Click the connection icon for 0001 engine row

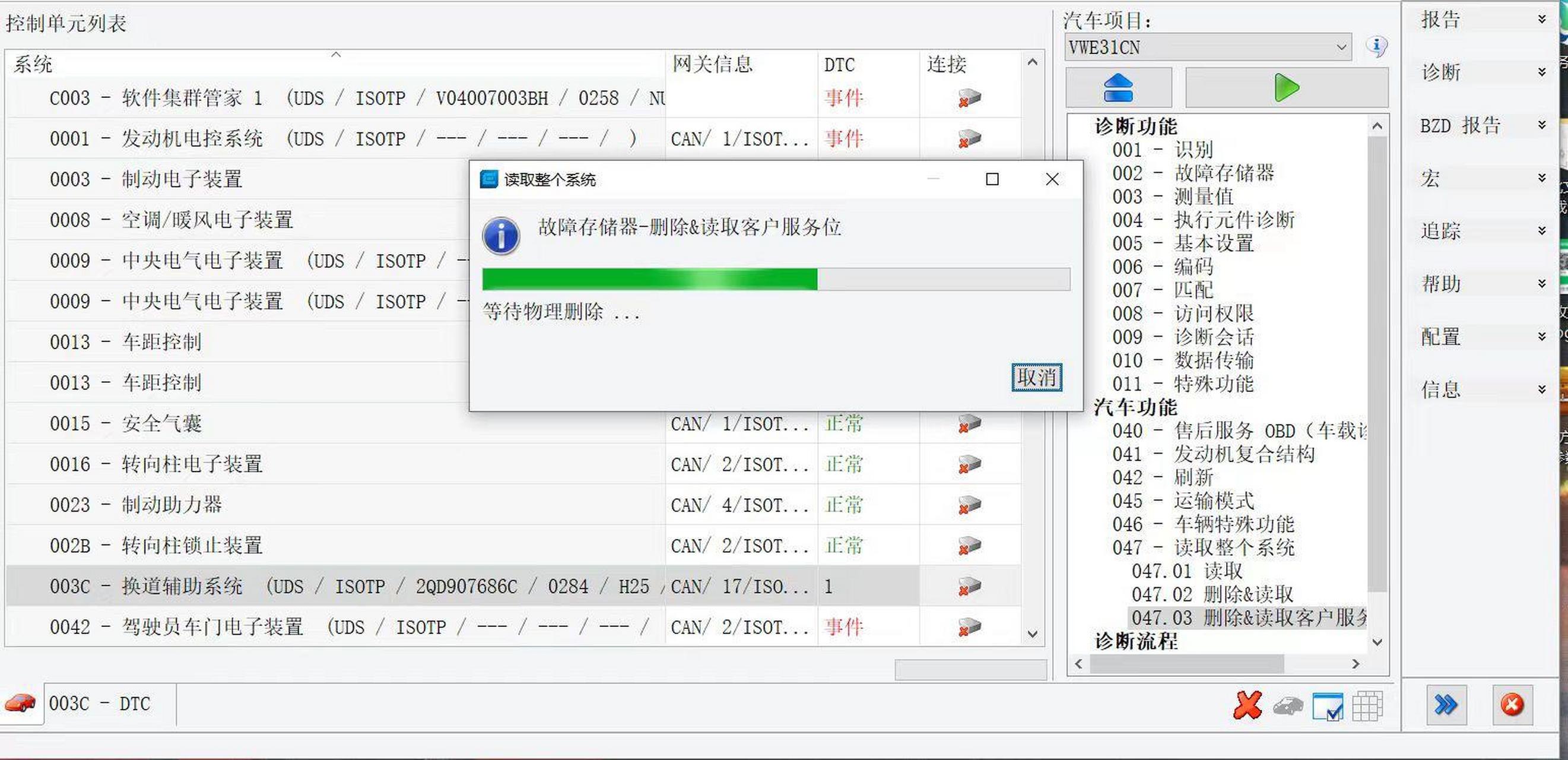[970, 139]
